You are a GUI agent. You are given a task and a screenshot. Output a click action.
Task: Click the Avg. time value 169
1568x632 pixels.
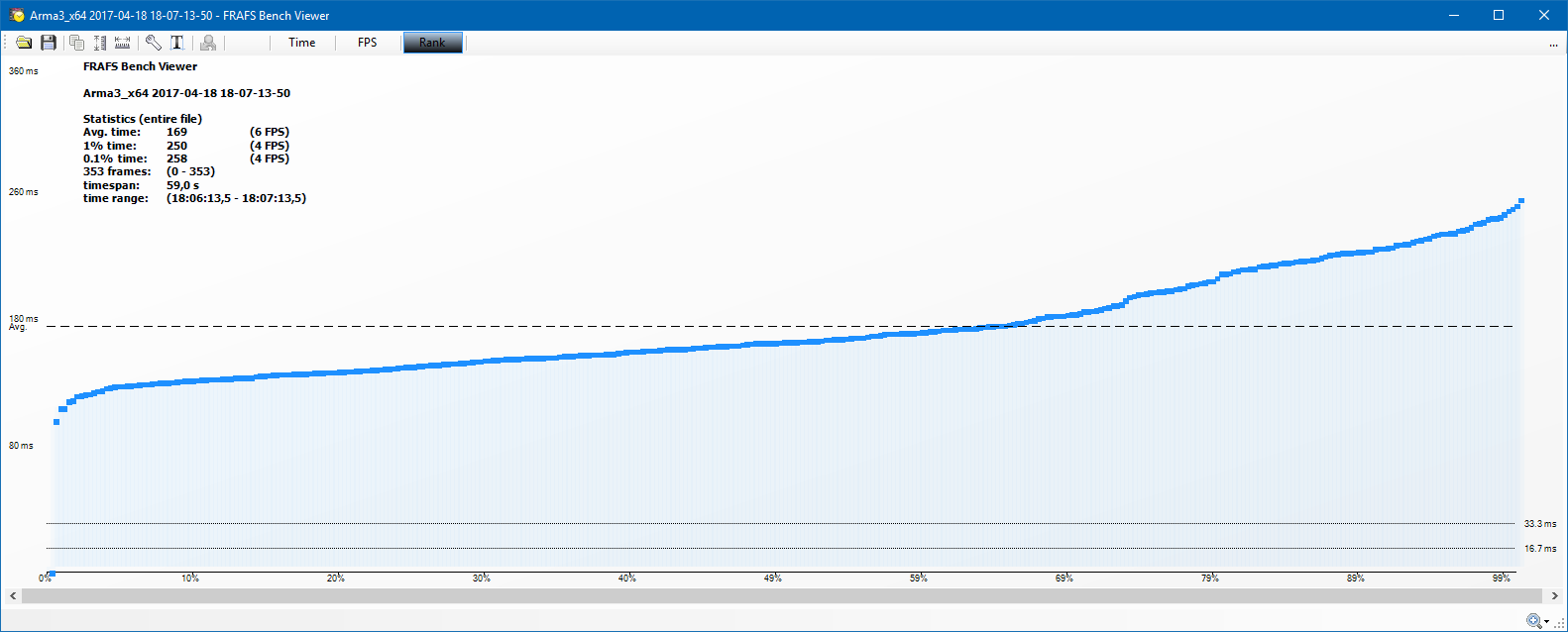tap(176, 132)
